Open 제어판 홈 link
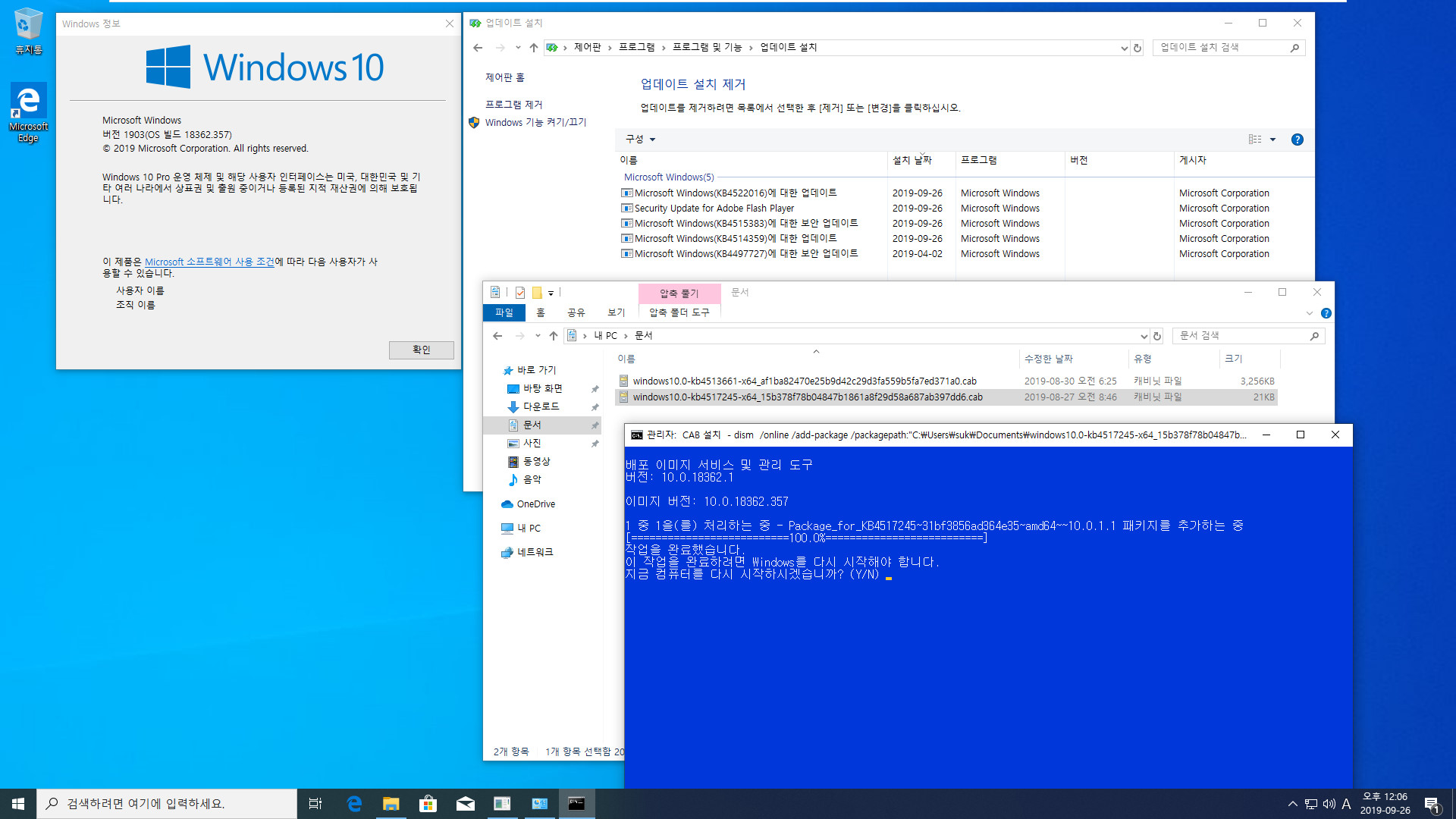Viewport: 1456px width, 819px height. pos(504,77)
